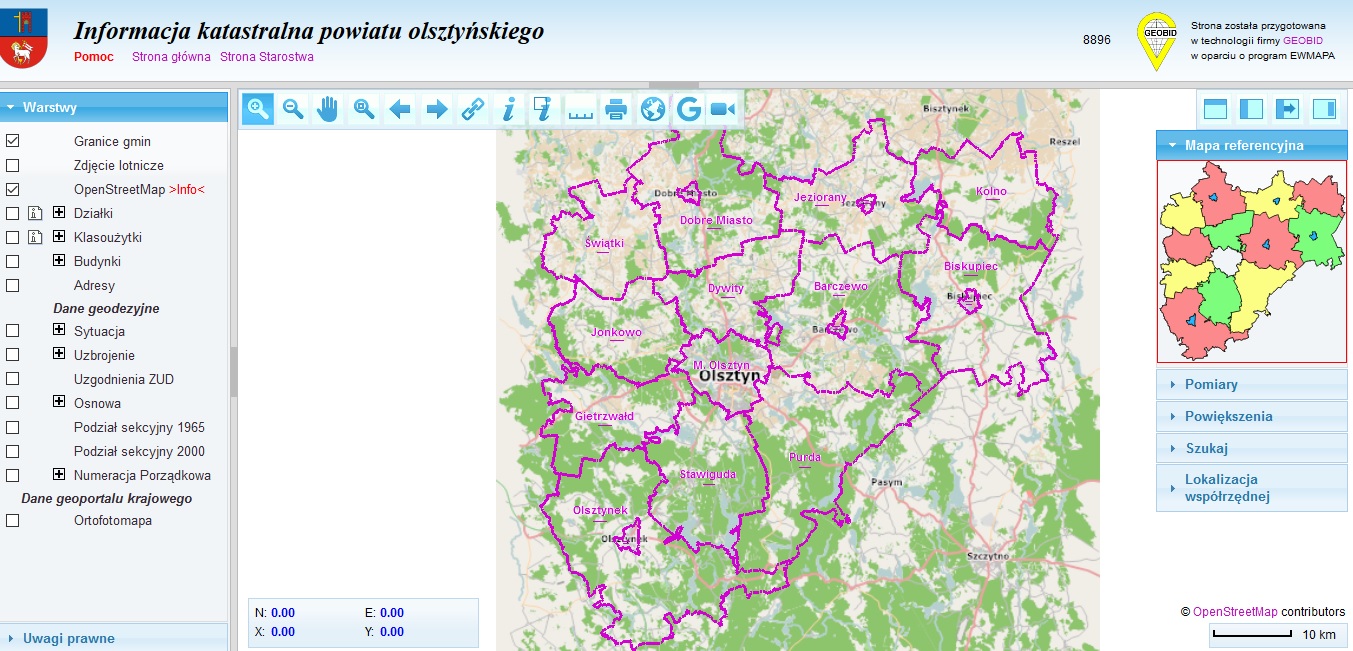This screenshot has height=651, width=1353.
Task: Click the printer icon to print map
Action: tap(616, 109)
